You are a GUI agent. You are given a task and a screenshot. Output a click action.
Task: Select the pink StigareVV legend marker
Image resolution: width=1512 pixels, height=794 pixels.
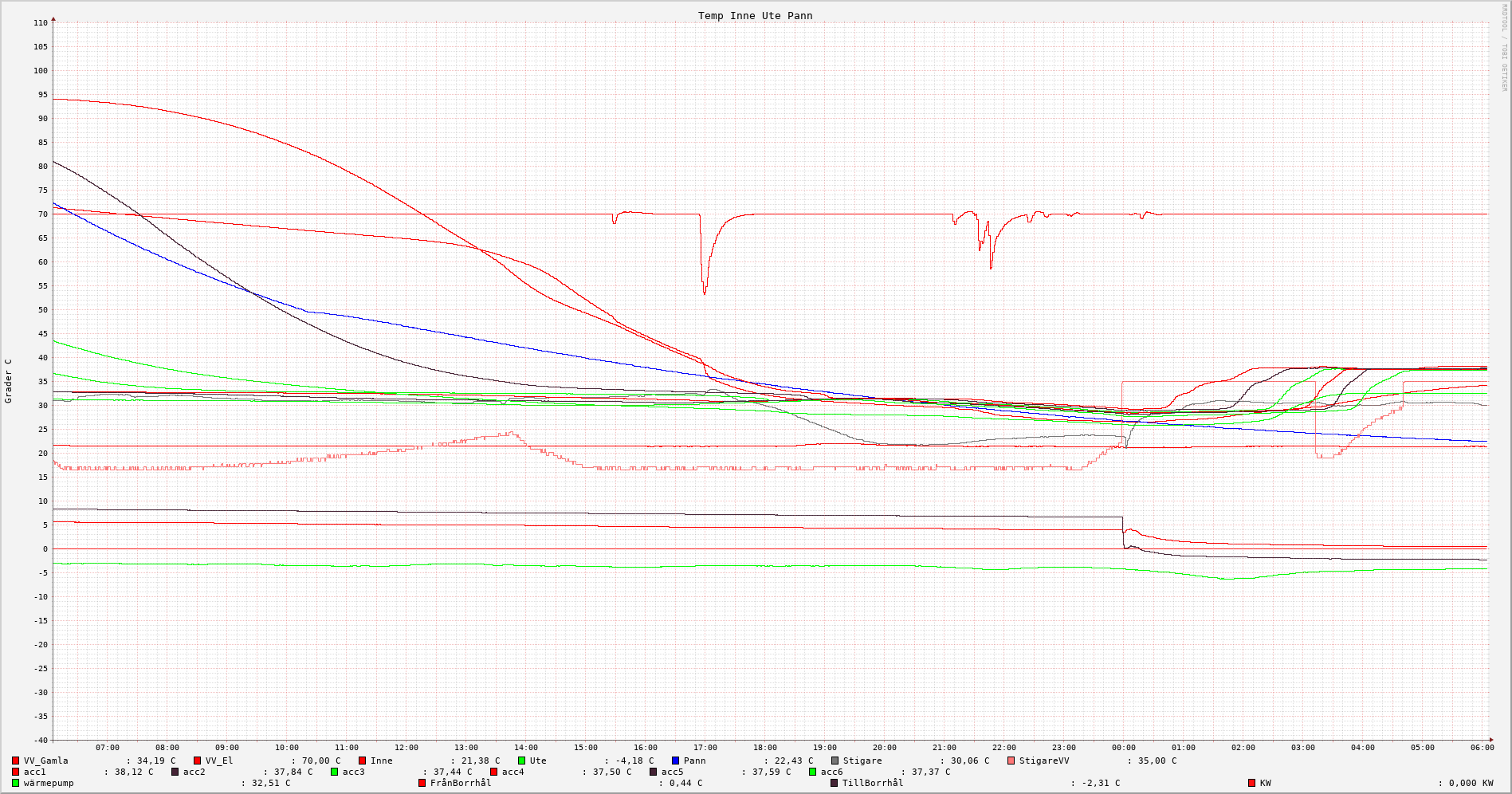point(1011,761)
